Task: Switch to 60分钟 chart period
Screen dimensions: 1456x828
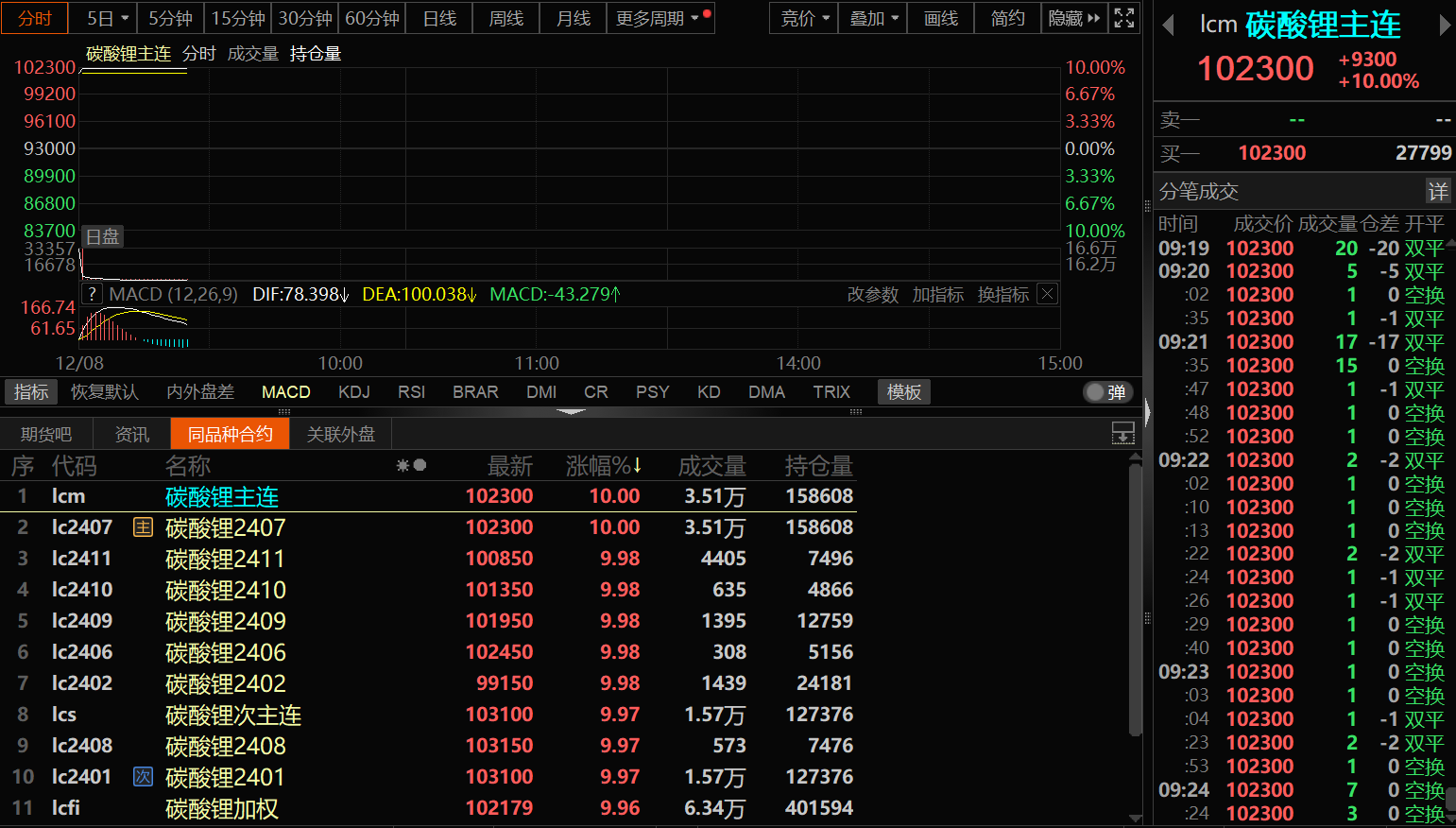Action: click(x=372, y=18)
